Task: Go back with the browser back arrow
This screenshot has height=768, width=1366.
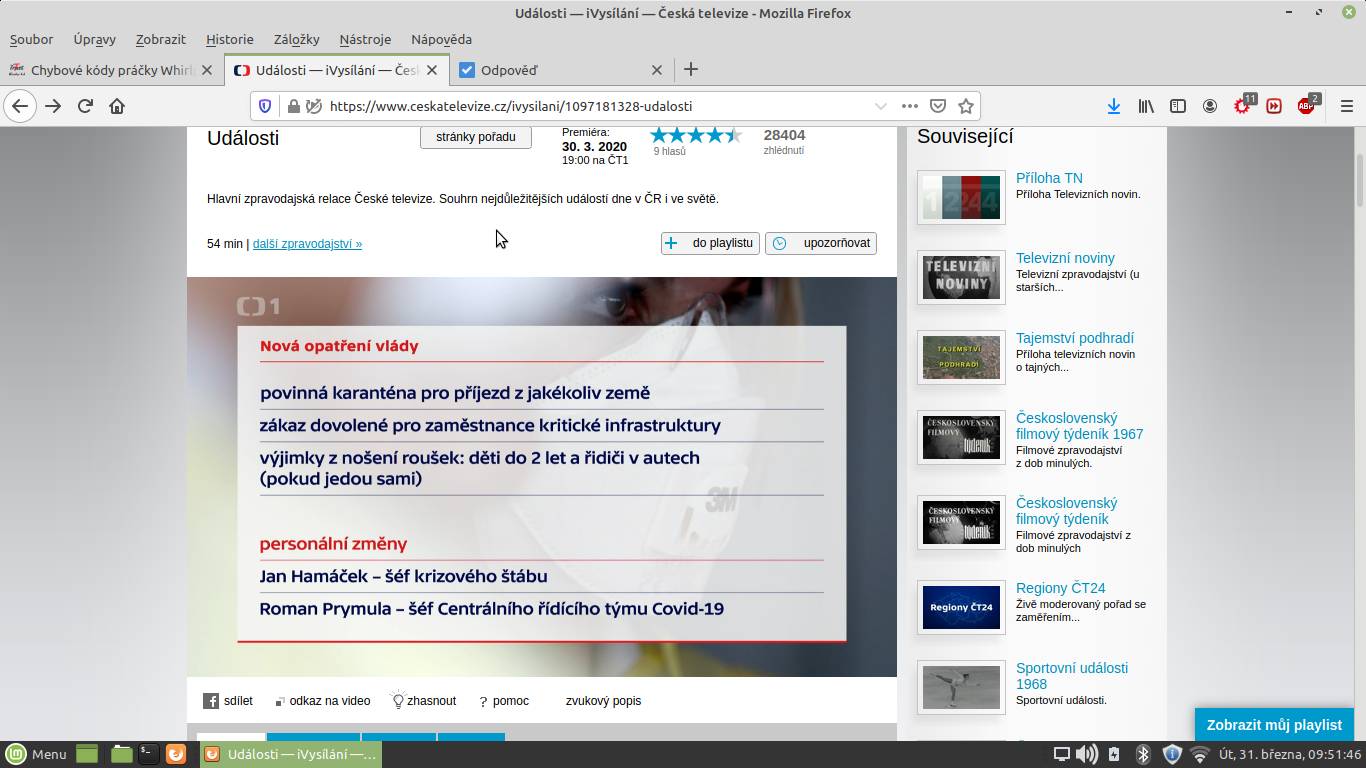Action: click(x=20, y=106)
